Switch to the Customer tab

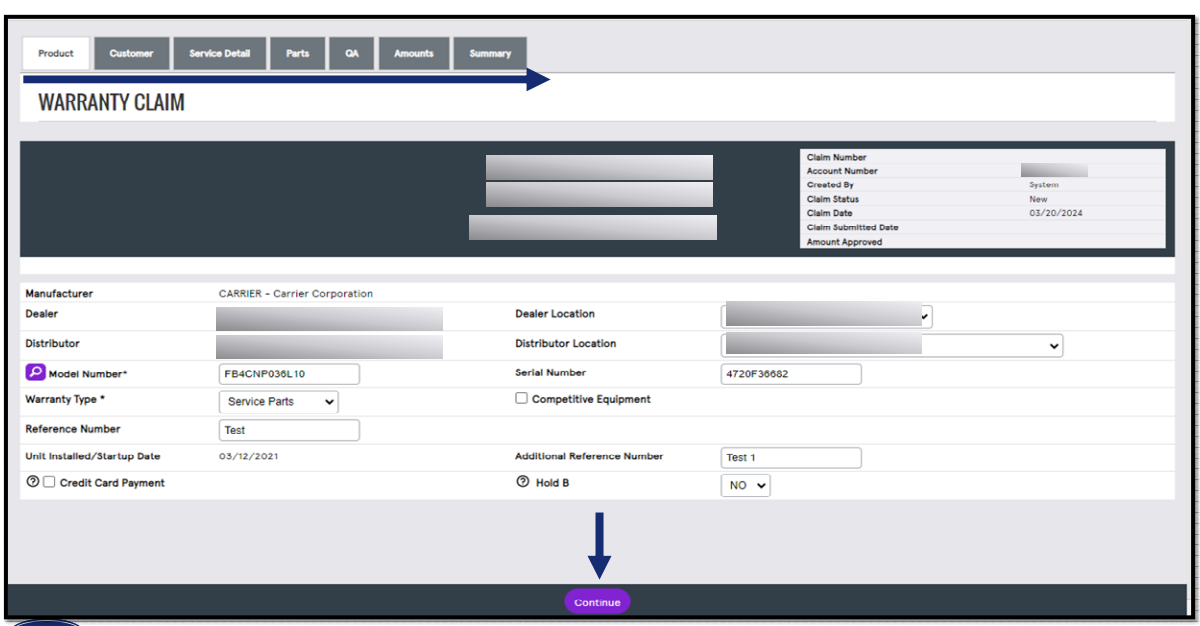[x=131, y=52]
